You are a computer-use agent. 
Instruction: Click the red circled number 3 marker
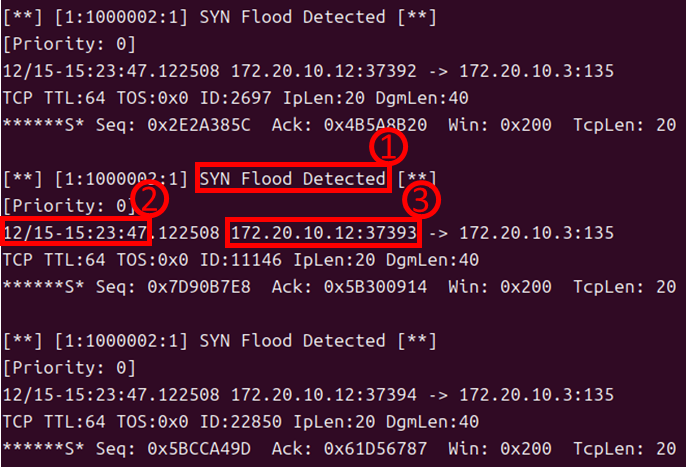click(421, 200)
